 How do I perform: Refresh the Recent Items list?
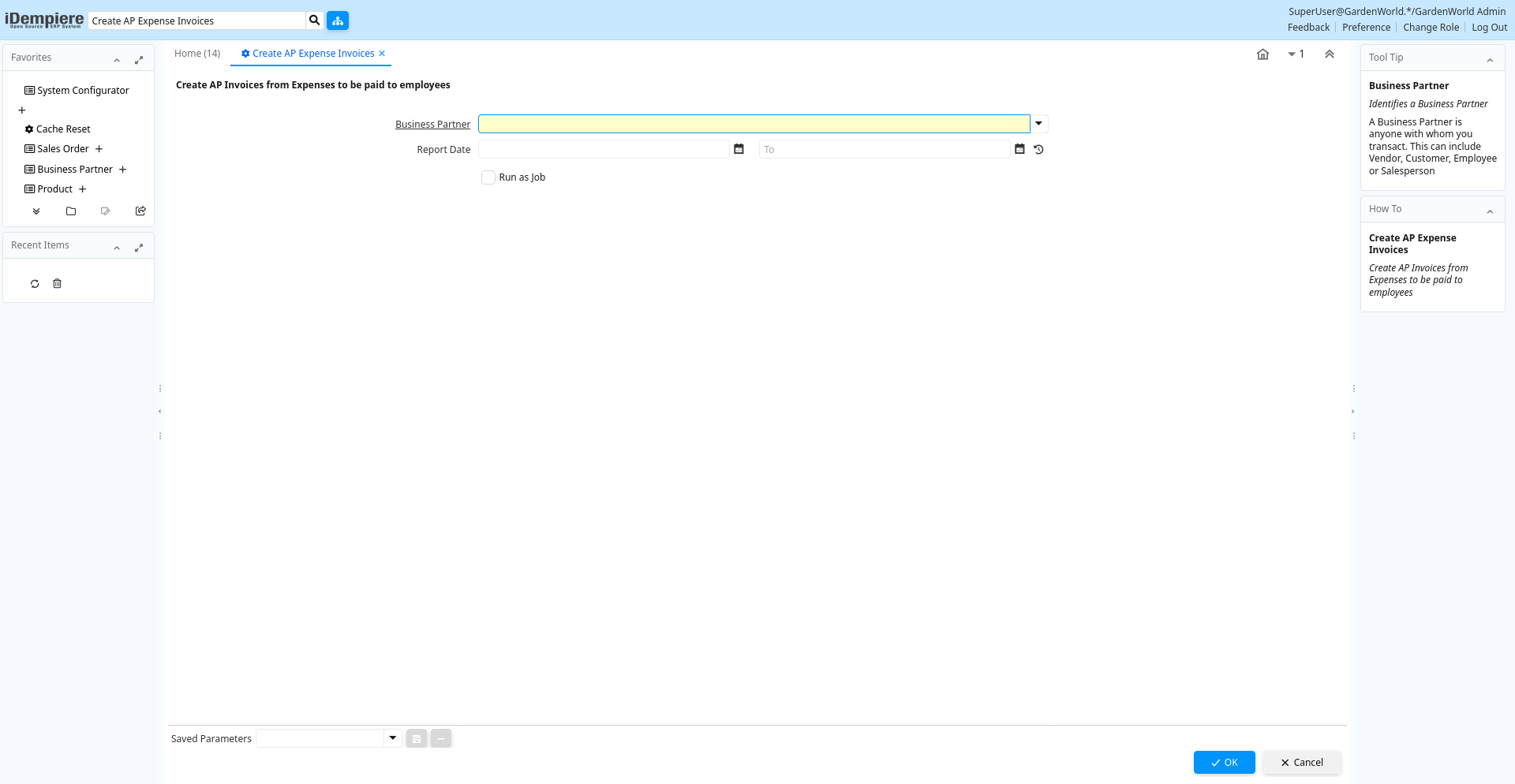point(35,284)
